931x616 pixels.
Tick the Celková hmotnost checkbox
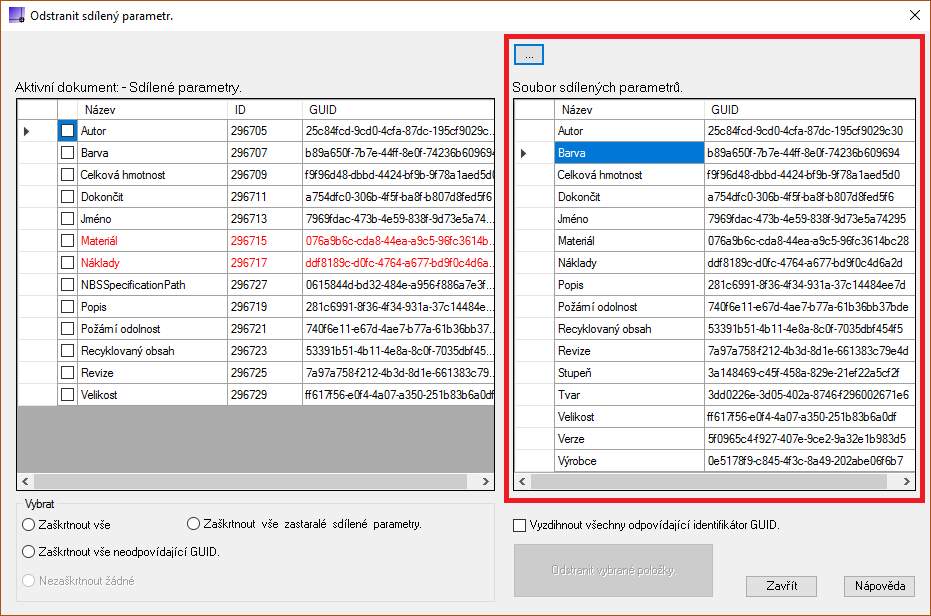coord(68,175)
